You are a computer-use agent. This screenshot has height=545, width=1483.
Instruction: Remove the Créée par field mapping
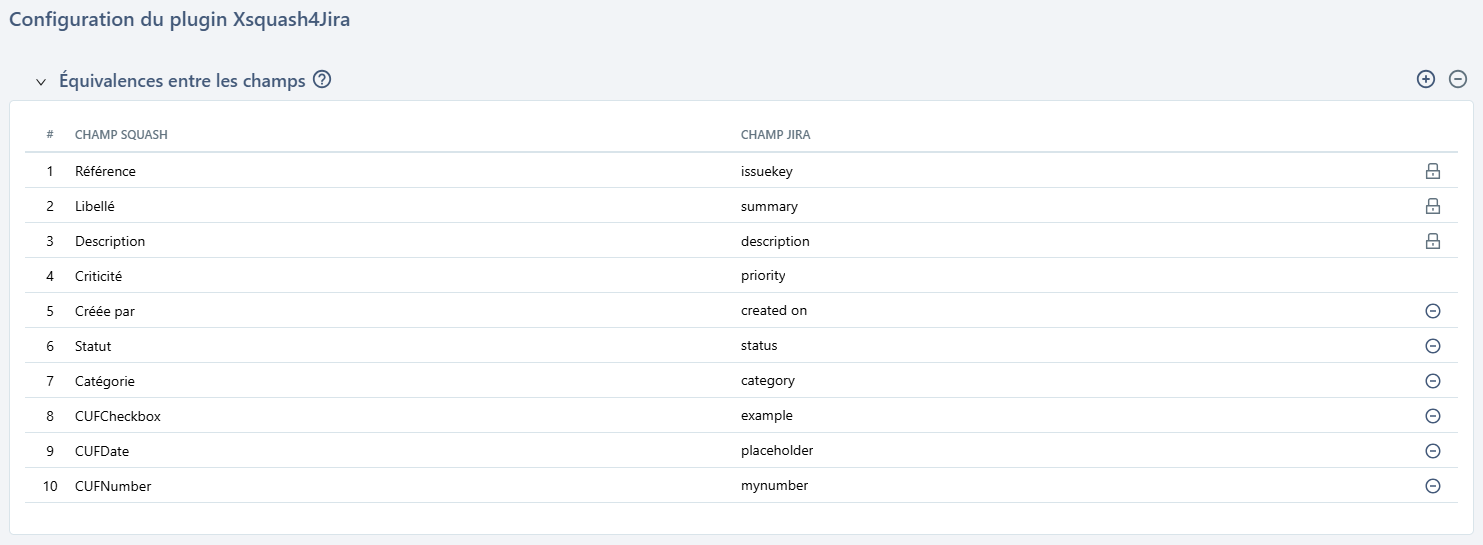pyautogui.click(x=1432, y=311)
